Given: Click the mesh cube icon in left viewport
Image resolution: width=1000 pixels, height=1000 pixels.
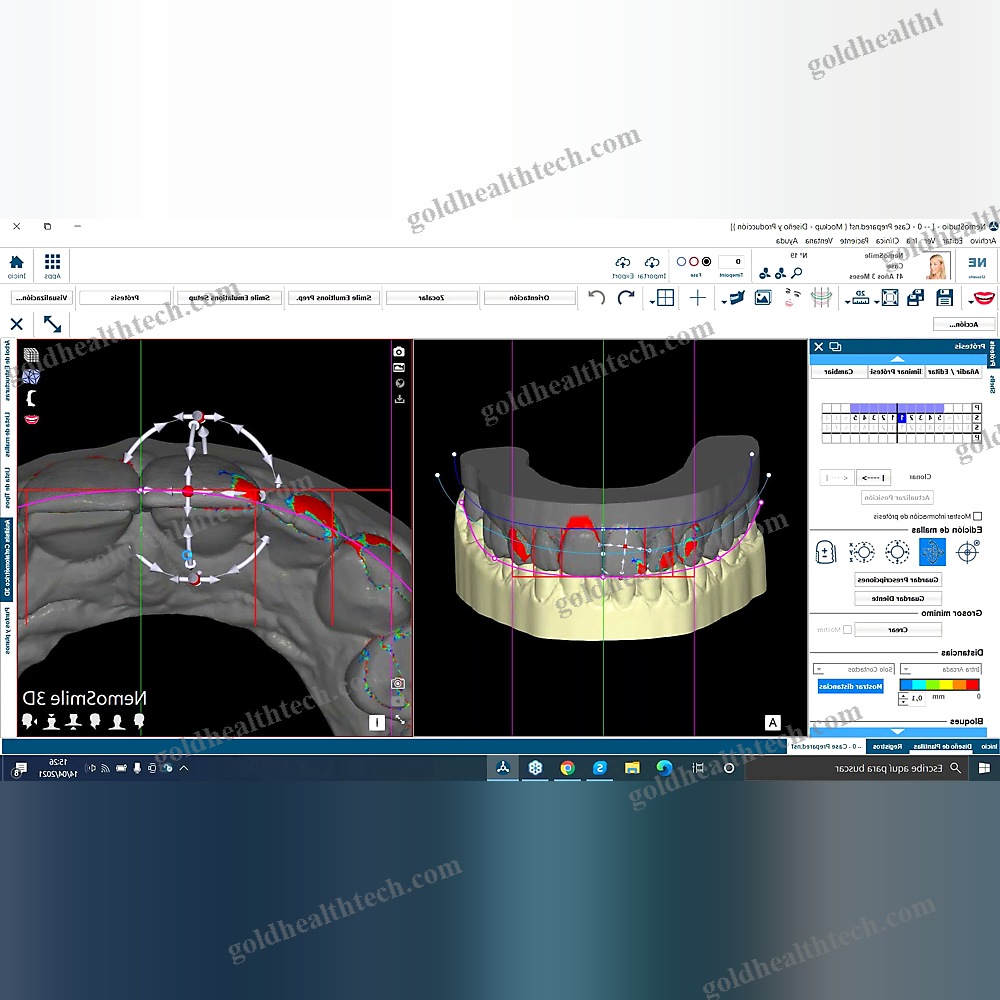Looking at the screenshot, I should point(31,355).
